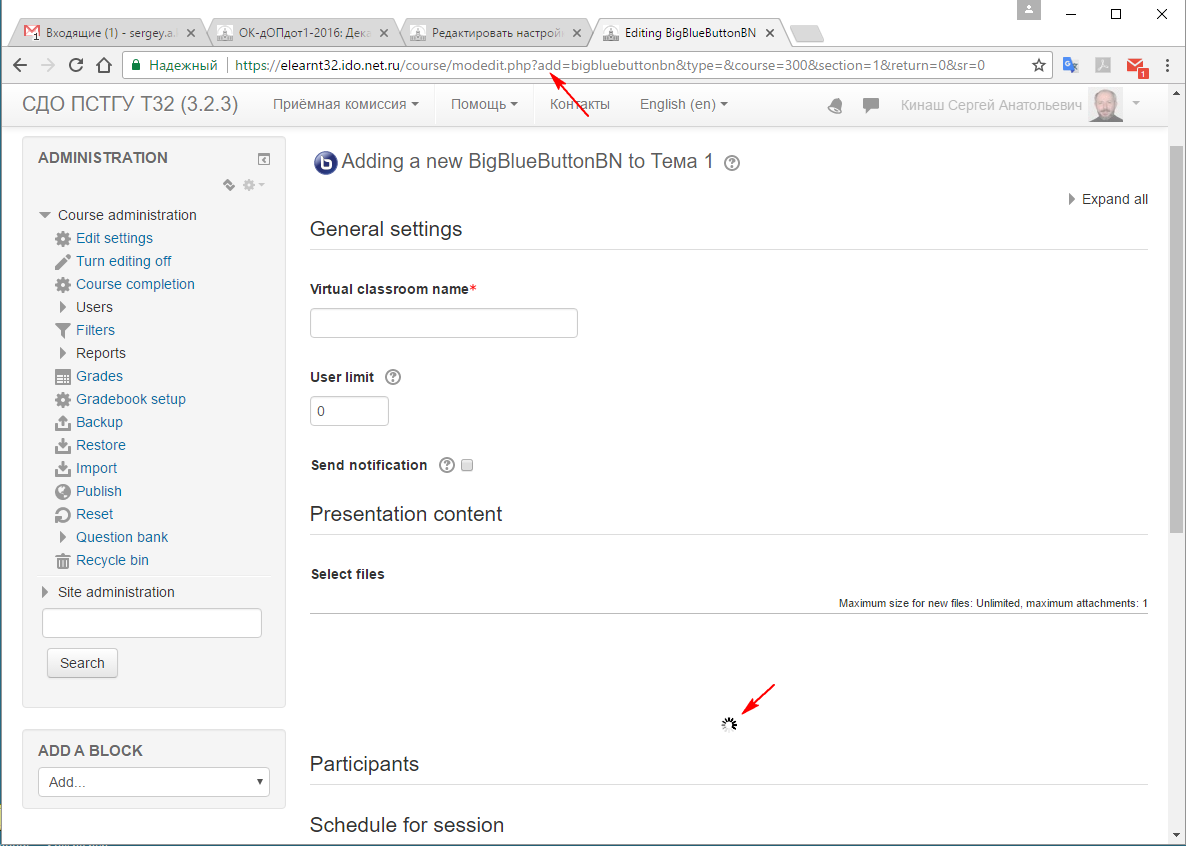The width and height of the screenshot is (1186, 846).
Task: Open Chrome three-dot menu
Action: point(1167,65)
